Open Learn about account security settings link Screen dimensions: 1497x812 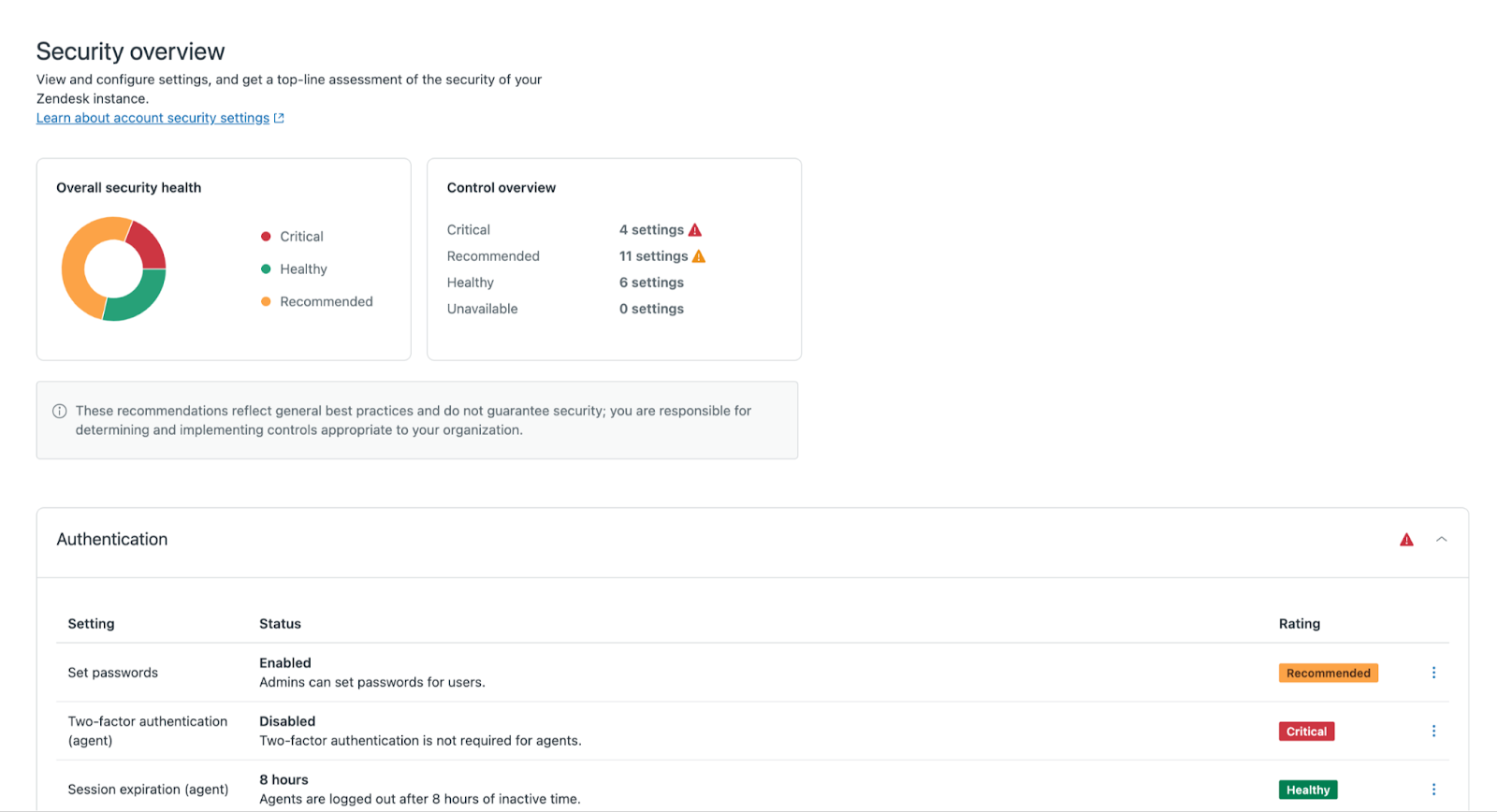click(153, 118)
